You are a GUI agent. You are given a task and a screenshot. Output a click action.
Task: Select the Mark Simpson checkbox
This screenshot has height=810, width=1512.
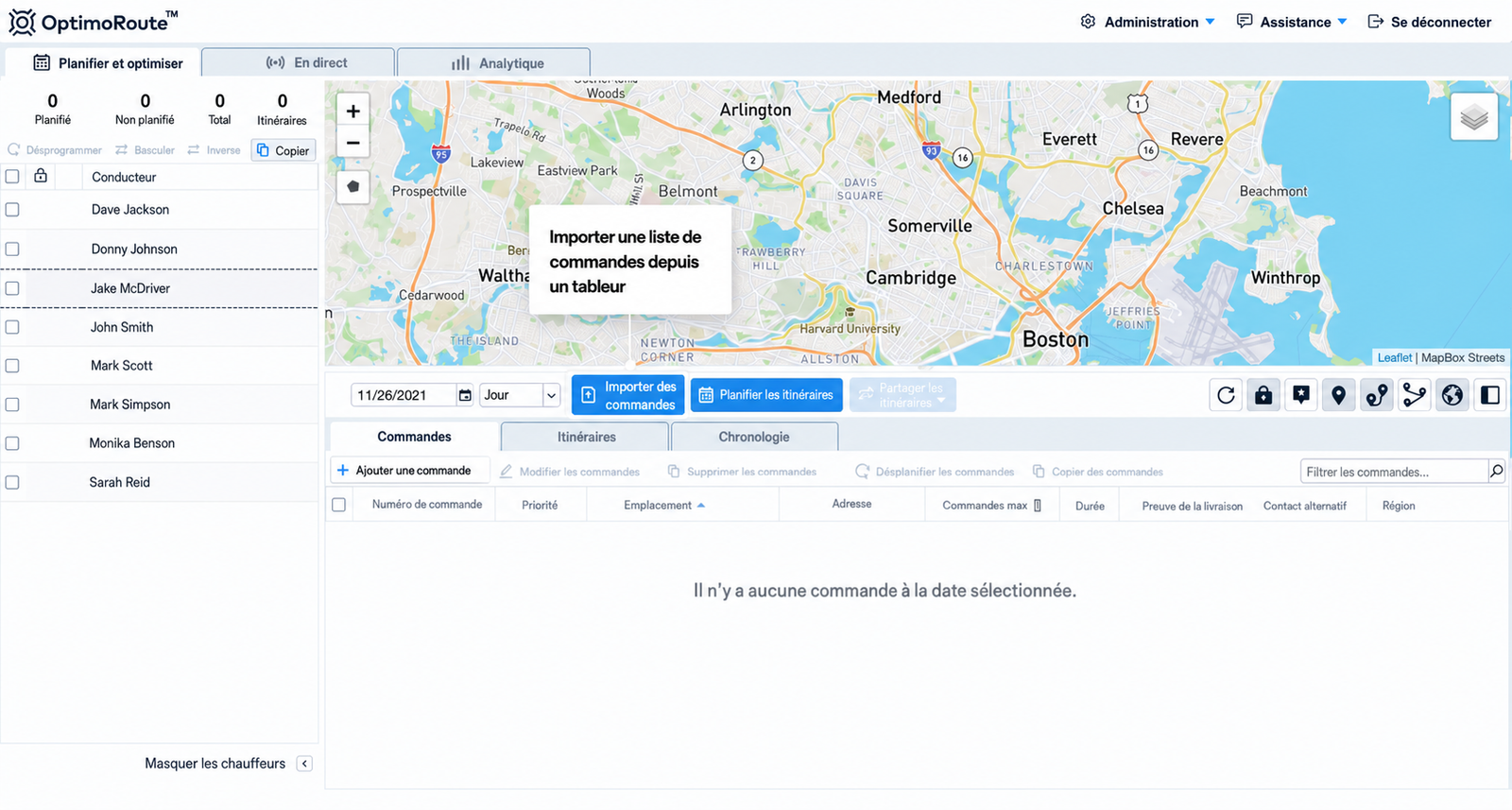(x=12, y=405)
